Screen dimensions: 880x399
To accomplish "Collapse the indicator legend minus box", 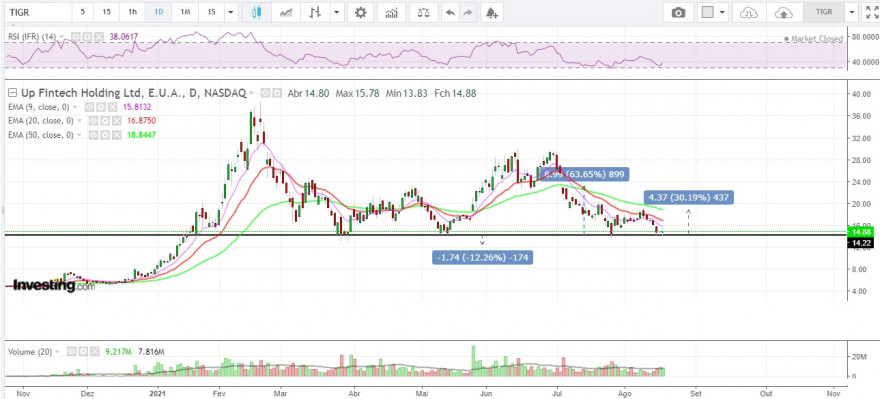I will (12, 93).
